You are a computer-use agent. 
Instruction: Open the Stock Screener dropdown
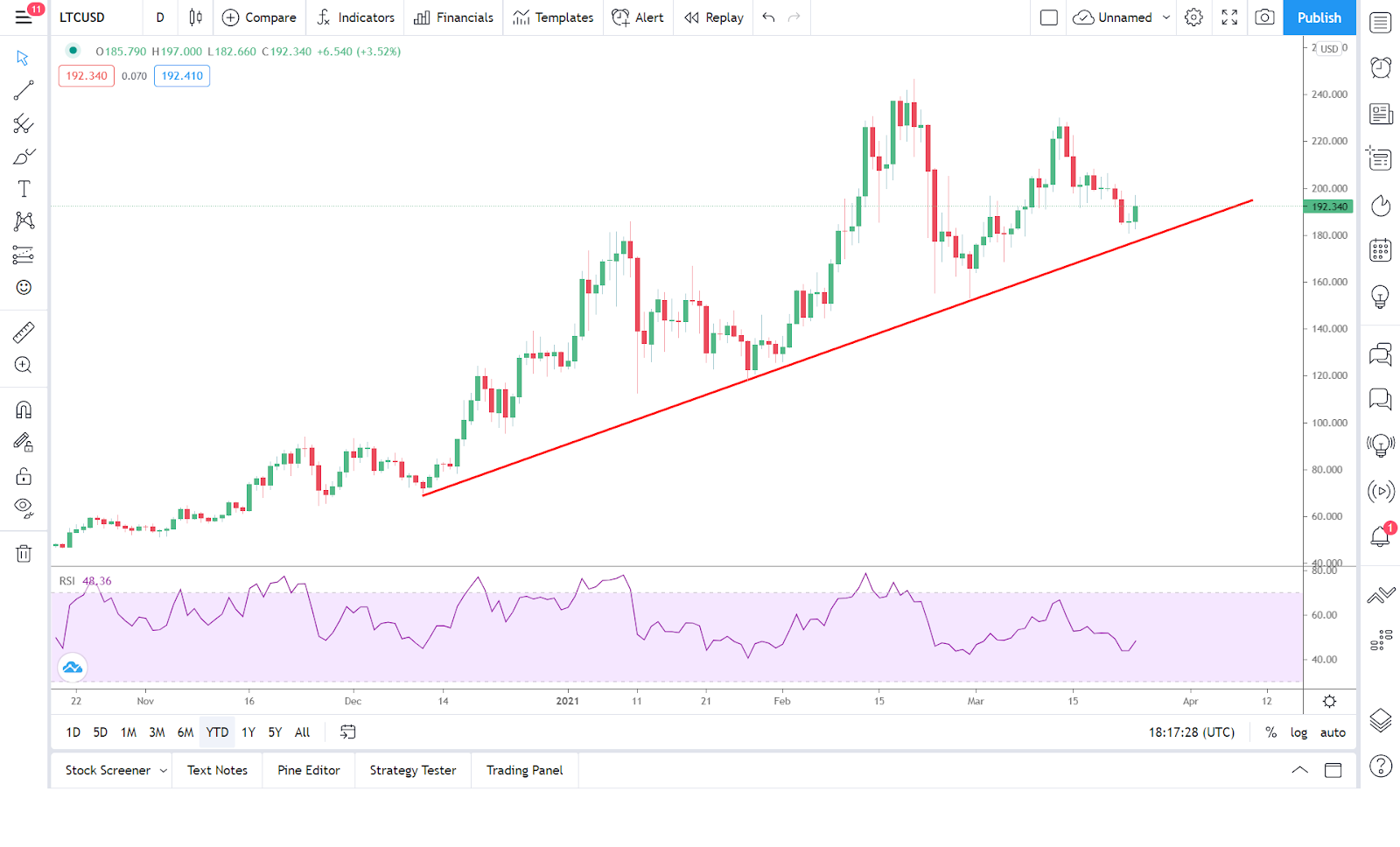(115, 770)
